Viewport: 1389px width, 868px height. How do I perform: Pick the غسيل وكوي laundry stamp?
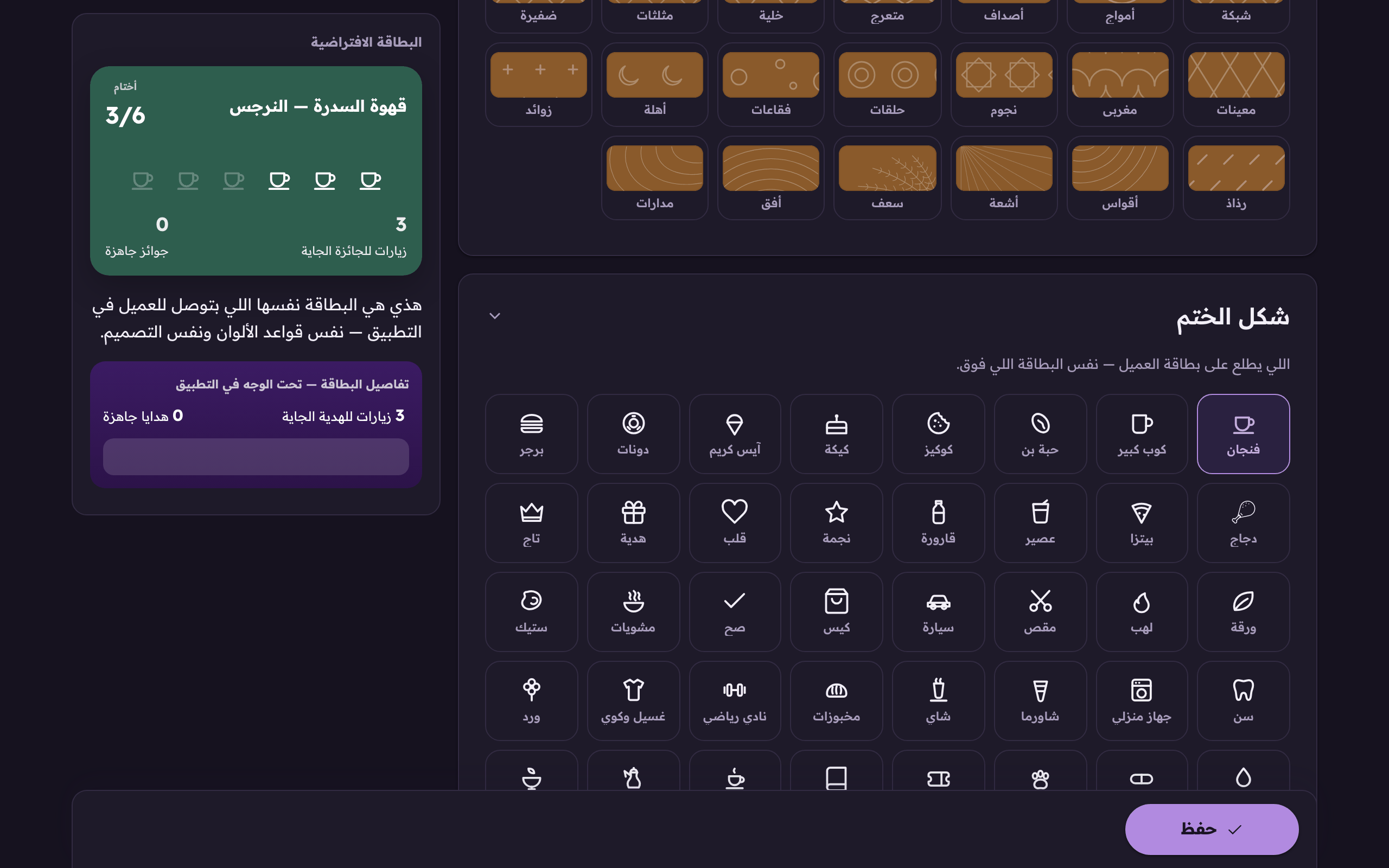point(633,701)
